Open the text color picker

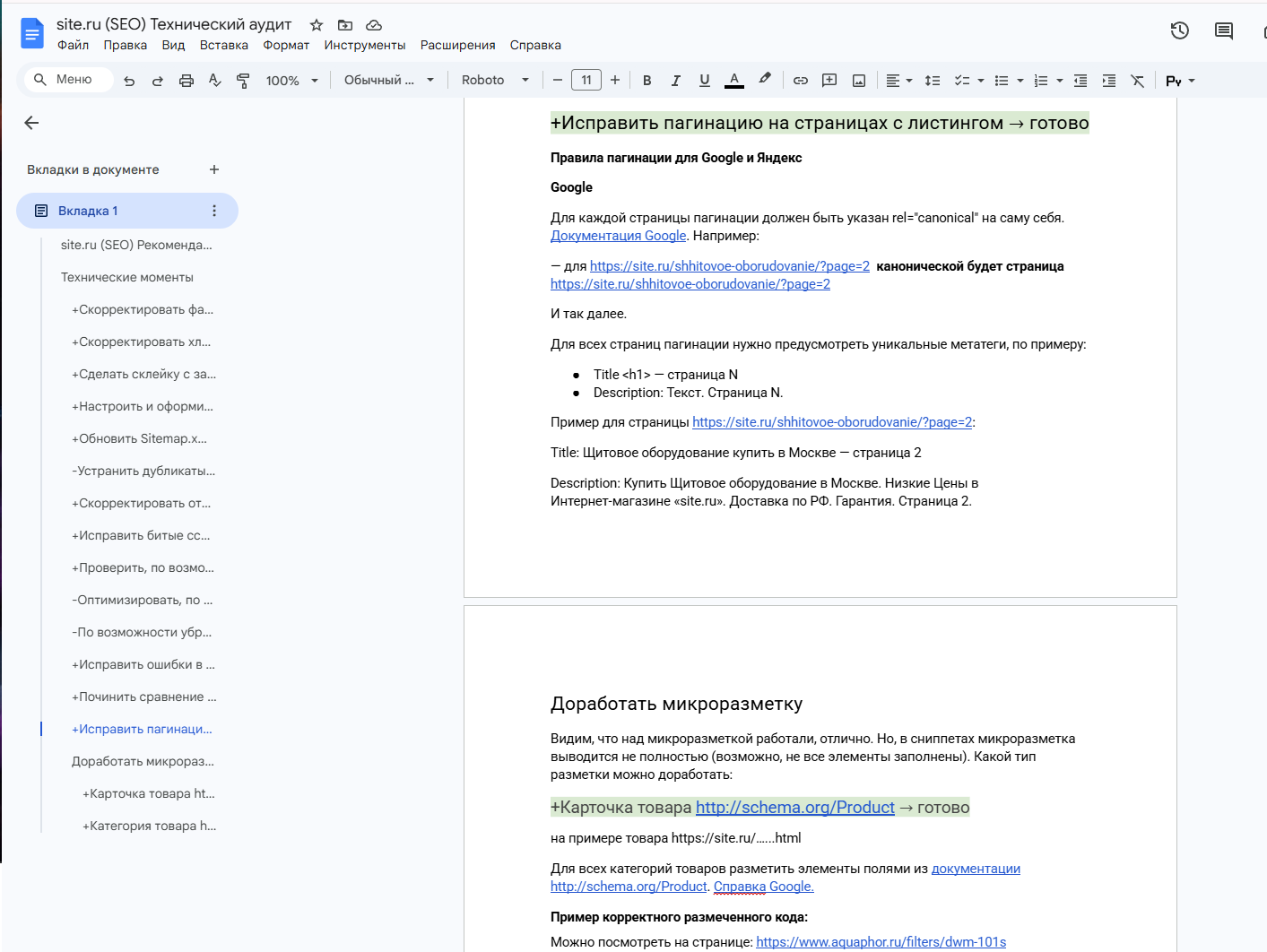tap(734, 81)
